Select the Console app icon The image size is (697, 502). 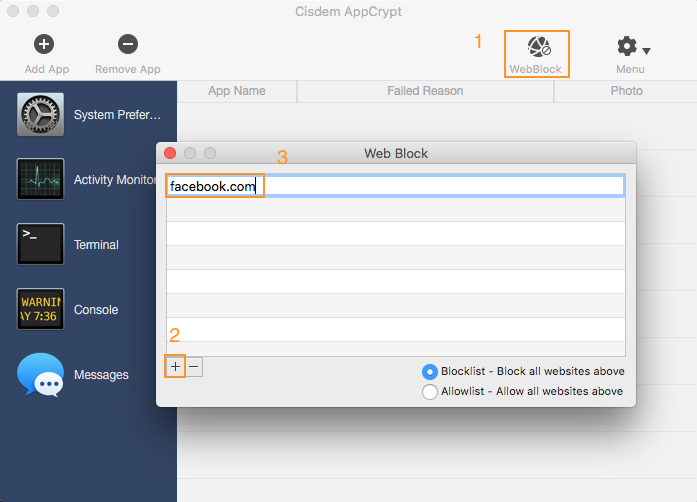[x=41, y=310]
